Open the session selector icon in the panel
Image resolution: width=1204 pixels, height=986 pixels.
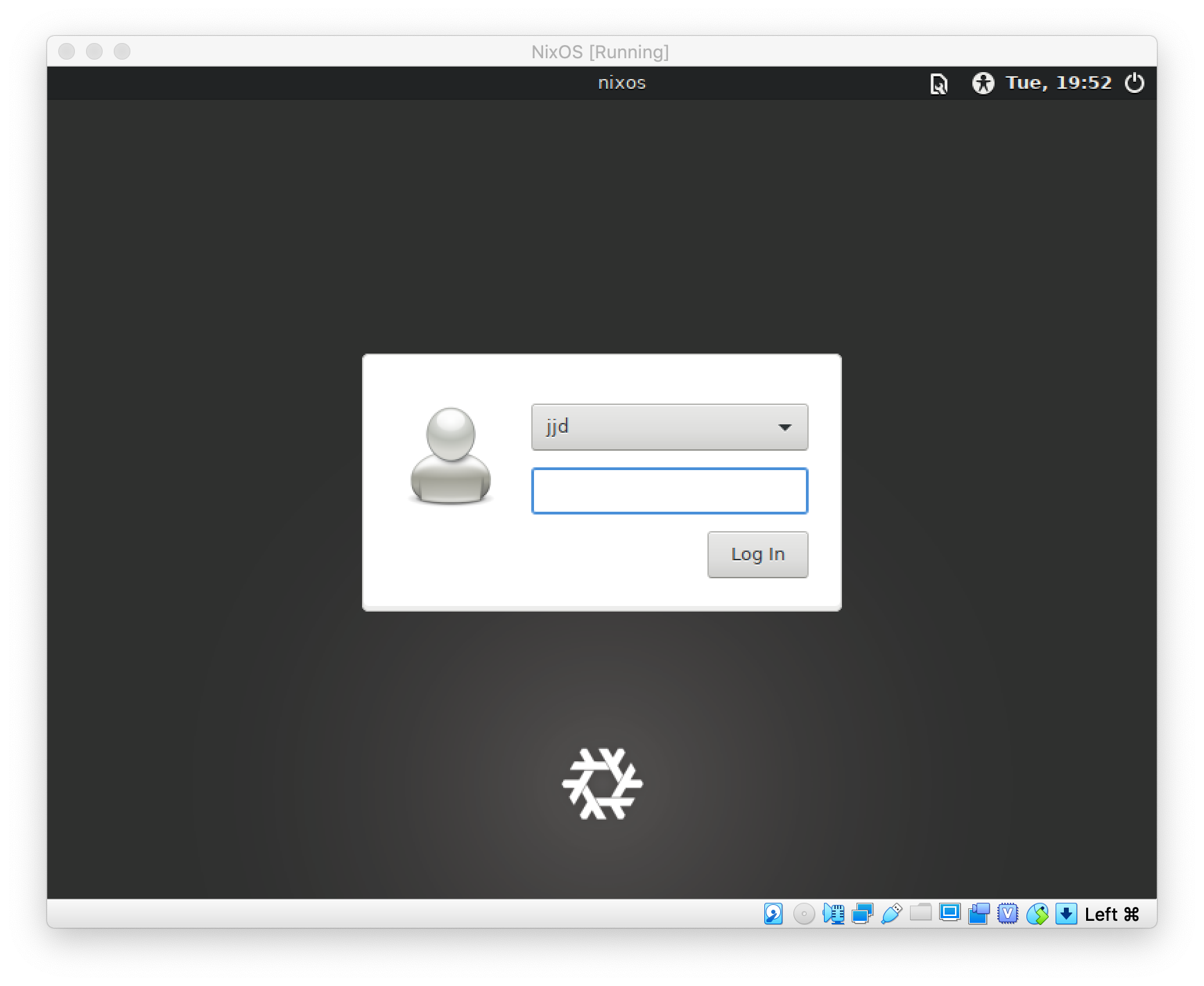938,84
